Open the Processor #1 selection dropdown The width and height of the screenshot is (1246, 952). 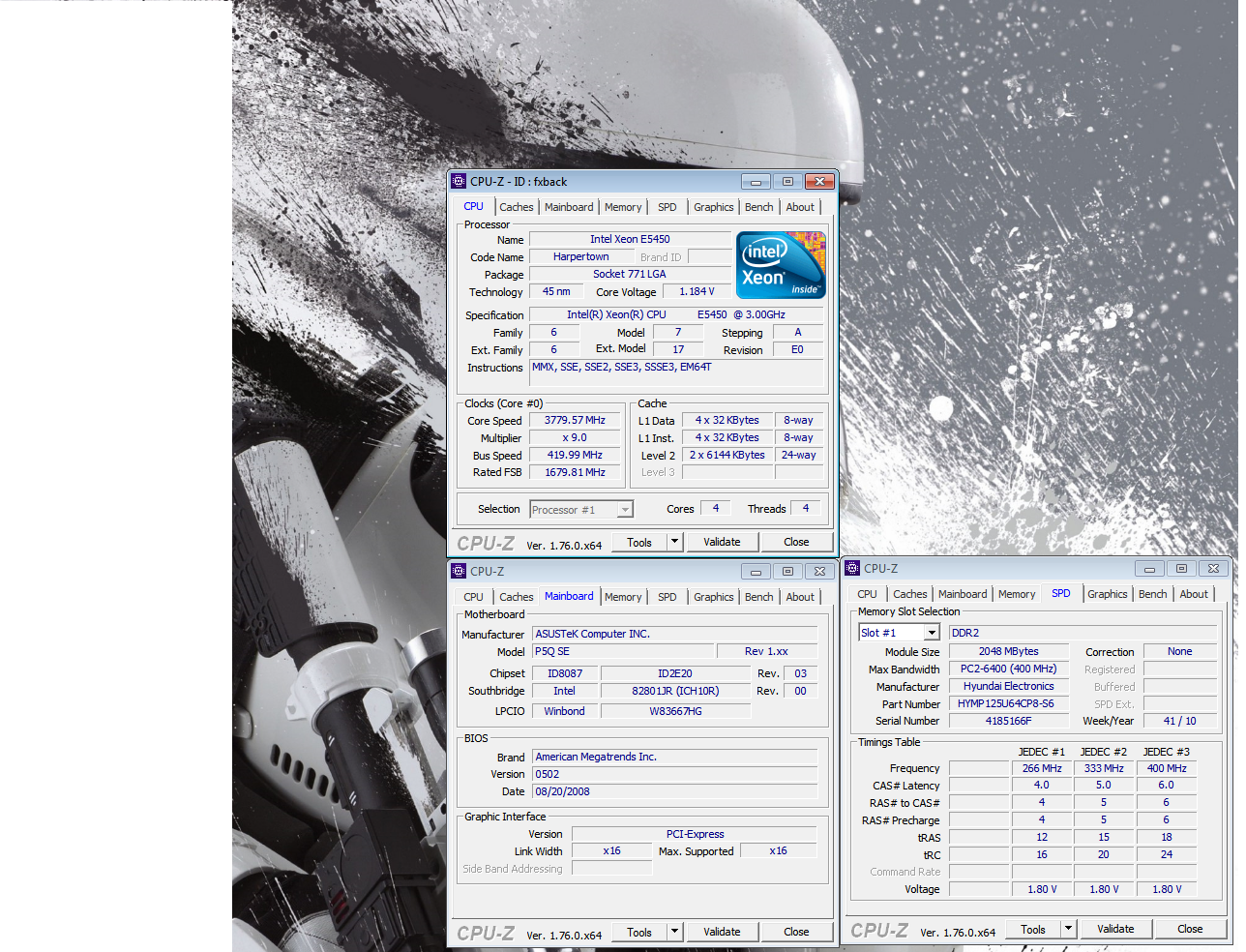[x=581, y=509]
